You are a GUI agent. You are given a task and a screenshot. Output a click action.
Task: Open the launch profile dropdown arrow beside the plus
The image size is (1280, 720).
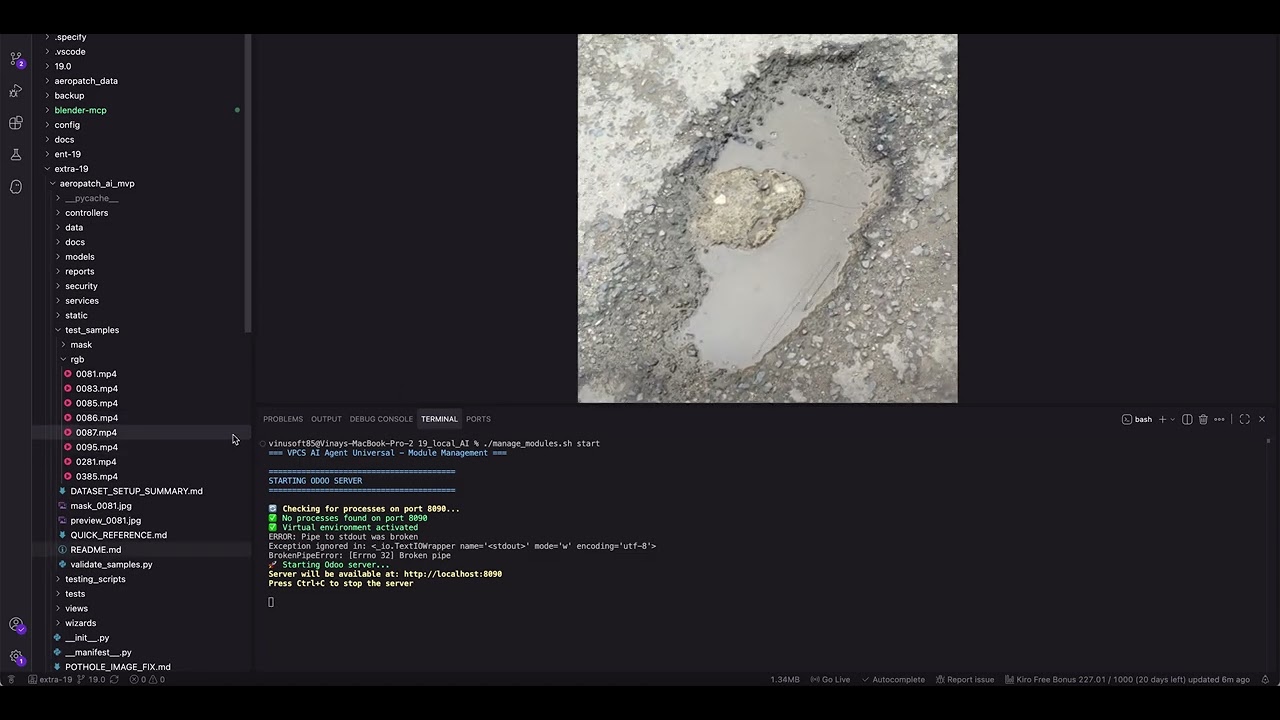point(1171,419)
